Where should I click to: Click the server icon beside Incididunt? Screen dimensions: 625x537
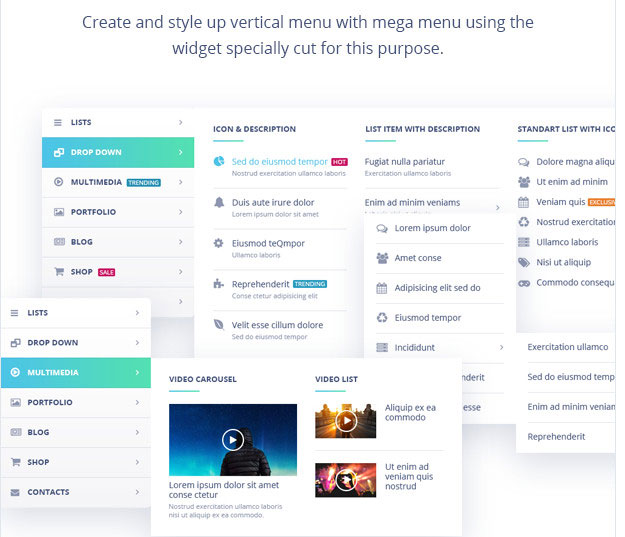point(382,348)
